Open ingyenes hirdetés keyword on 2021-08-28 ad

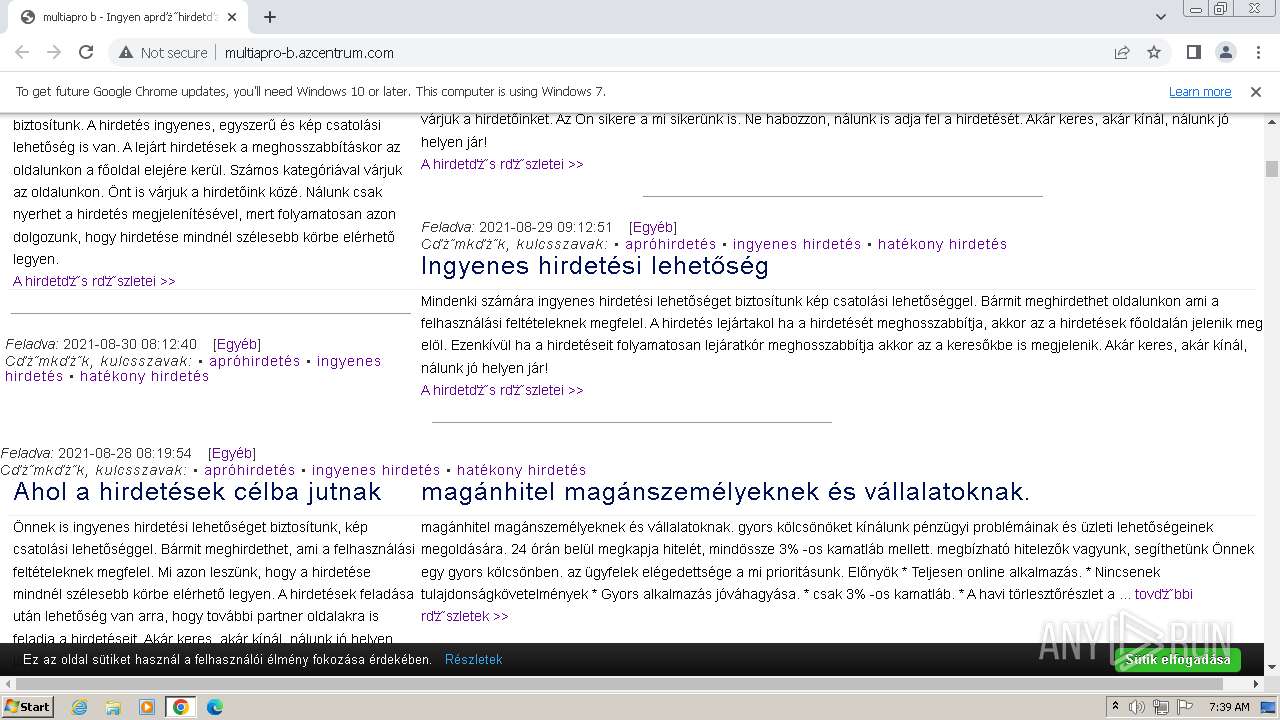(x=376, y=470)
